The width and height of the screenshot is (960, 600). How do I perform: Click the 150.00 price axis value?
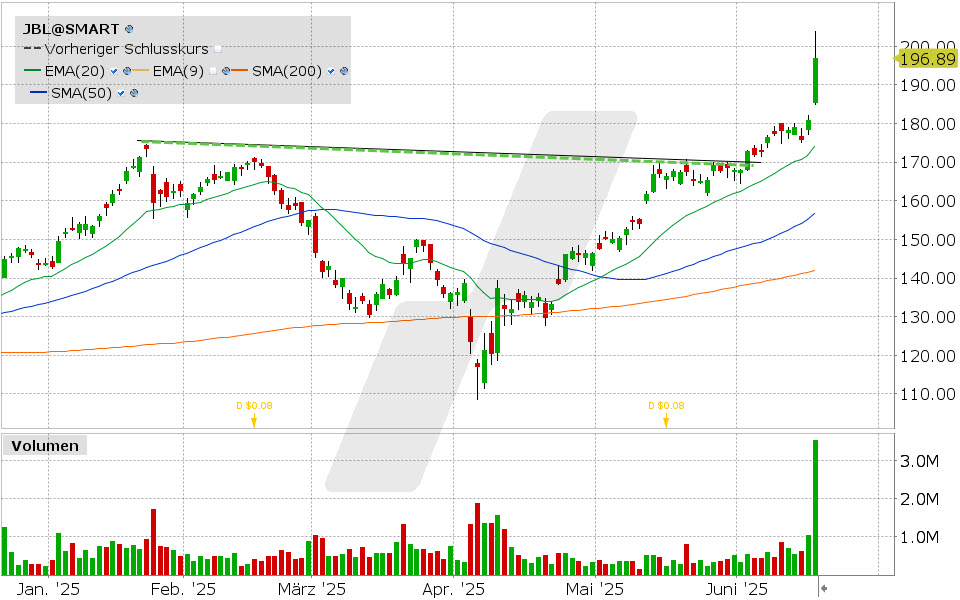coord(928,240)
